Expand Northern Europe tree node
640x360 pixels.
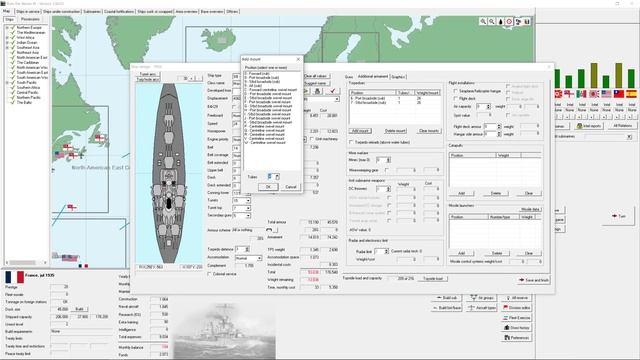(7, 27)
